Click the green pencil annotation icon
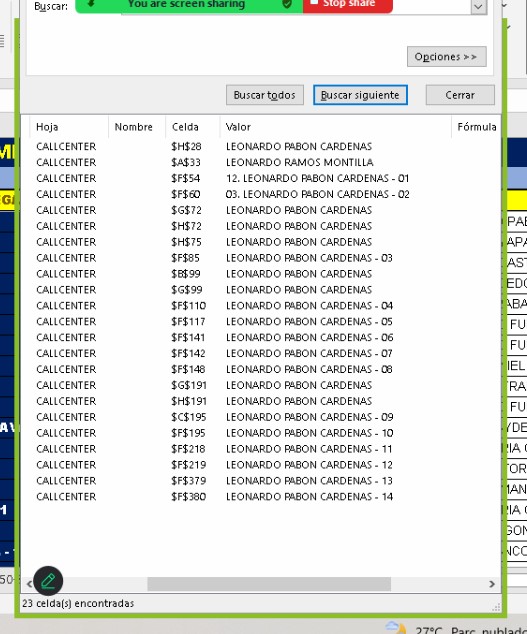The width and height of the screenshot is (527, 634). click(x=48, y=581)
